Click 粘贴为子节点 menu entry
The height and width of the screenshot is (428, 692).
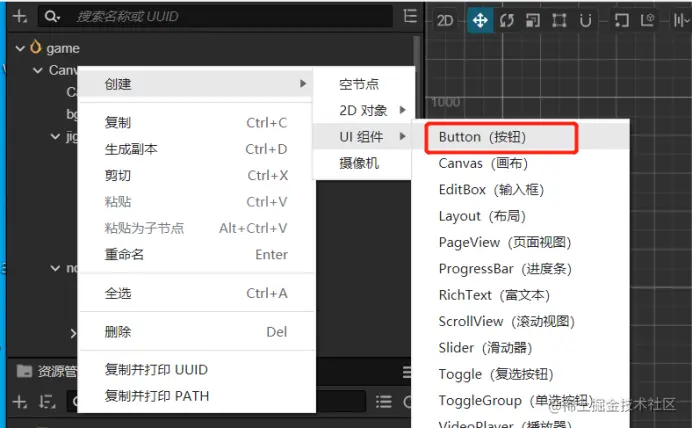click(196, 229)
